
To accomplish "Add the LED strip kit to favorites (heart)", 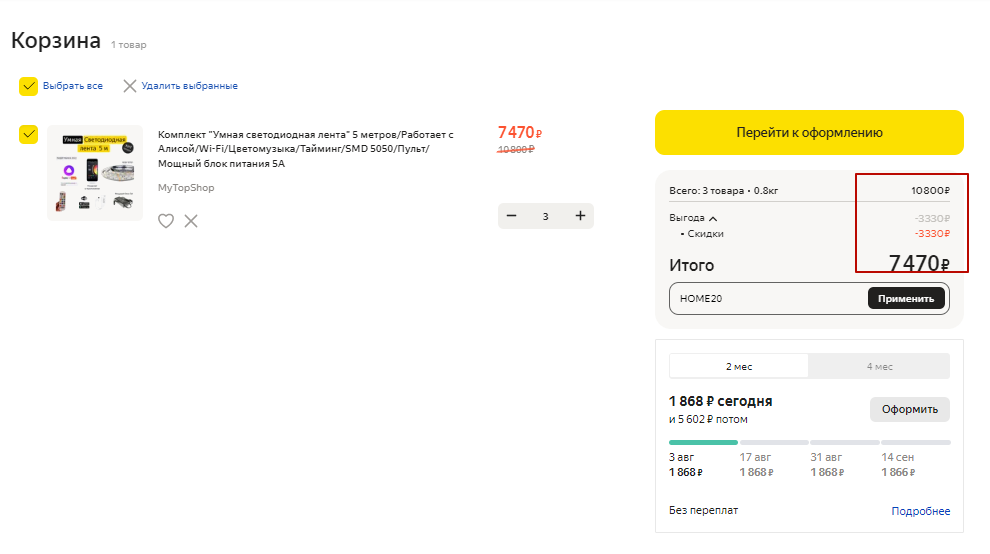I will point(166,221).
